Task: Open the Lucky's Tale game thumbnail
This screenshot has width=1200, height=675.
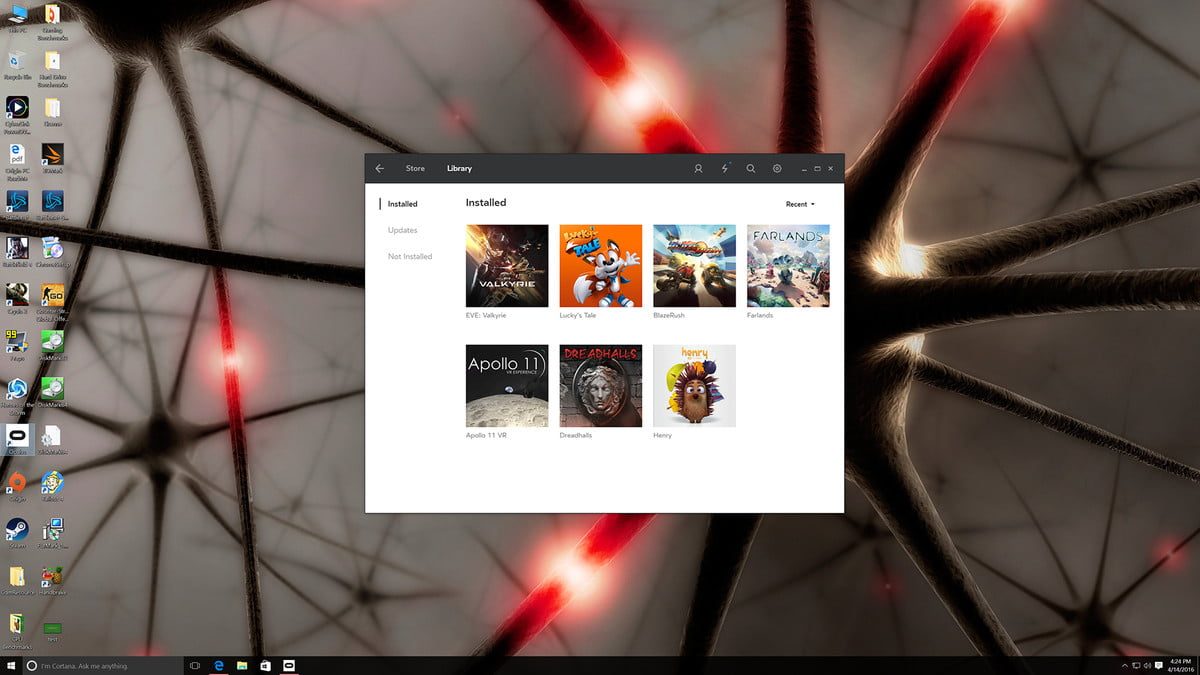Action: coord(601,265)
